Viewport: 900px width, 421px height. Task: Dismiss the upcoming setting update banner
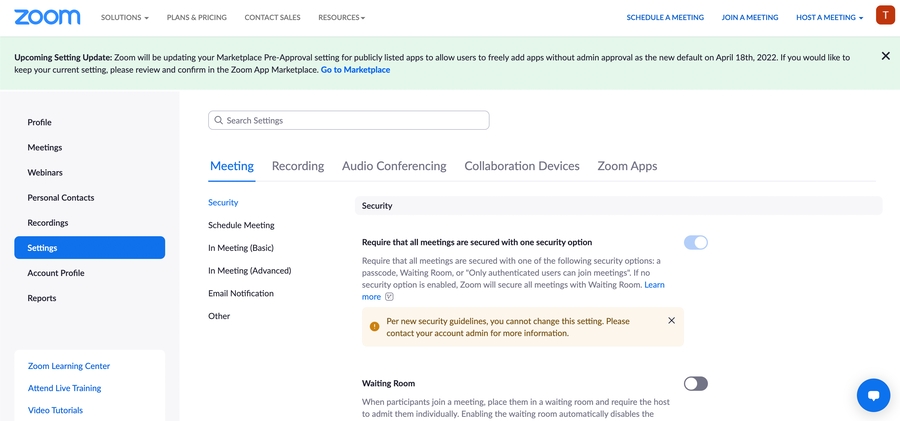[885, 56]
